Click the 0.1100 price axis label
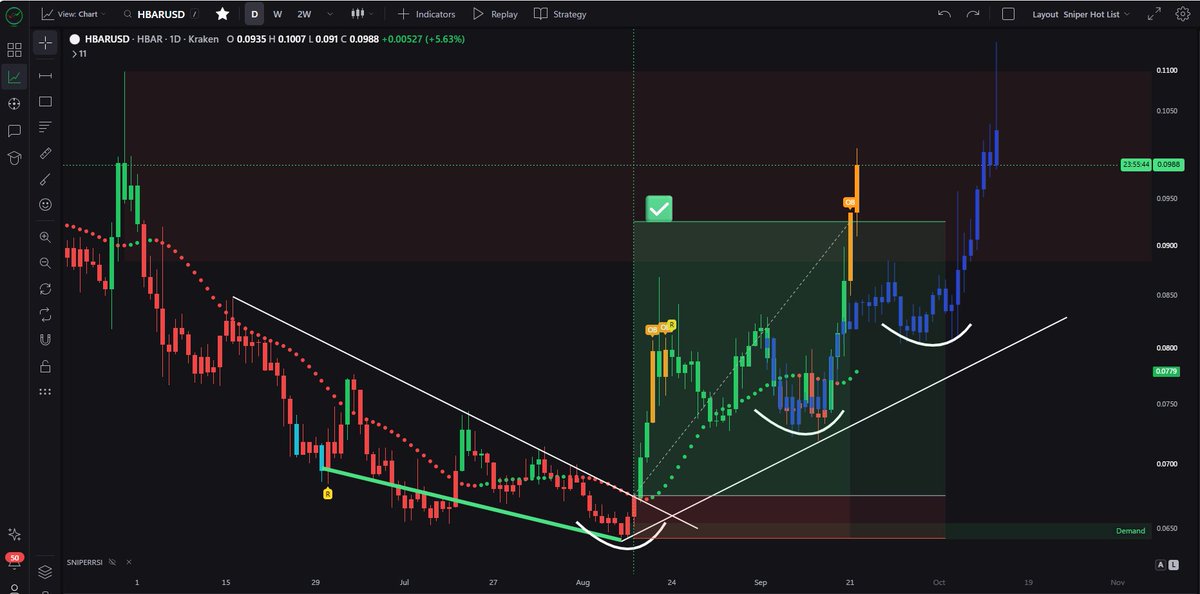The height and width of the screenshot is (594, 1200). (1166, 70)
